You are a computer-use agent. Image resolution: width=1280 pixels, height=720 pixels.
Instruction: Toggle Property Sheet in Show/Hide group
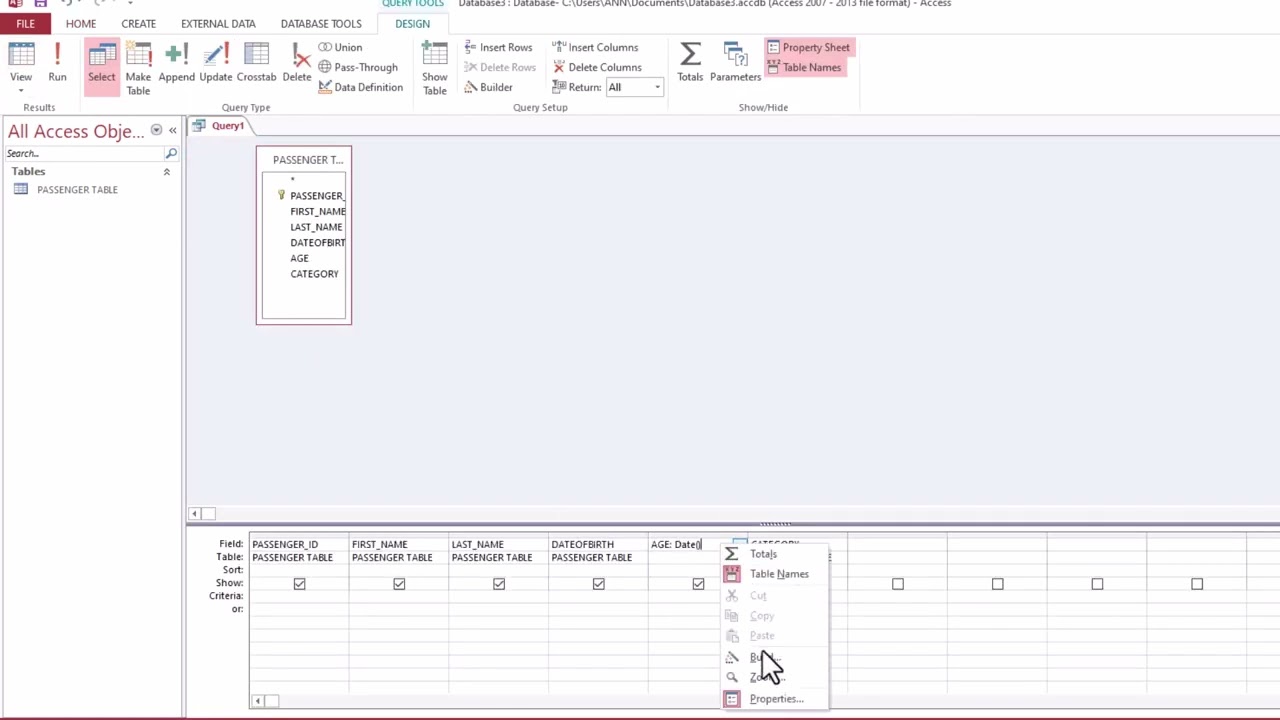[x=808, y=47]
